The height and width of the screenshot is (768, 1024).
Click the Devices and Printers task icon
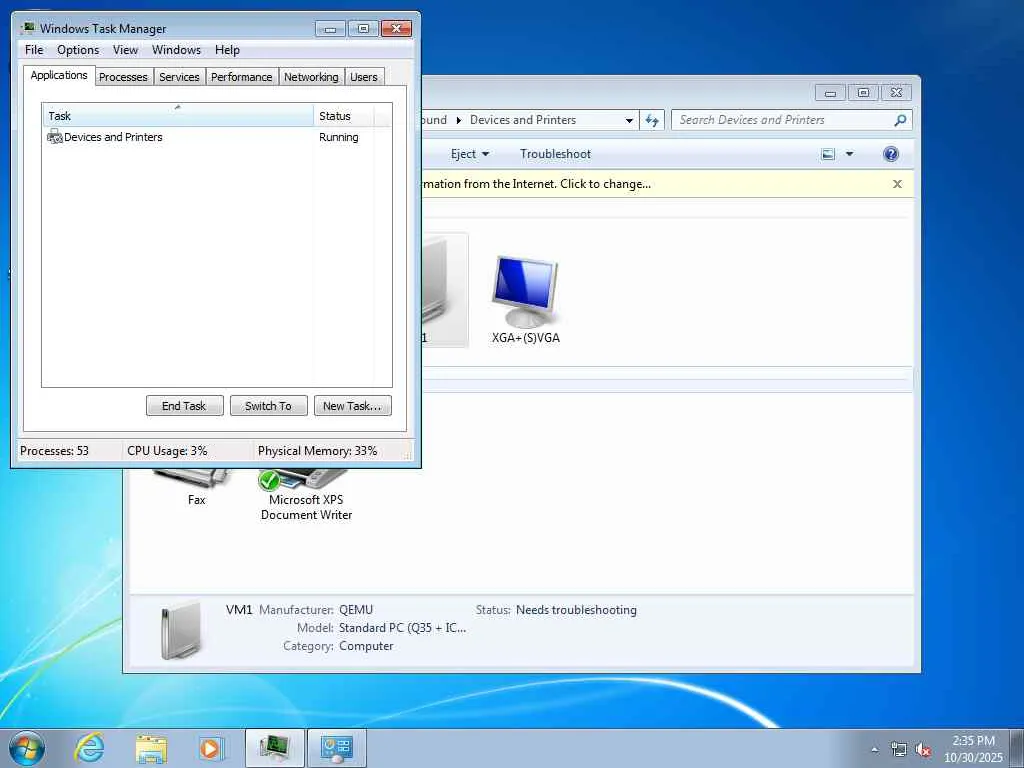click(x=54, y=137)
